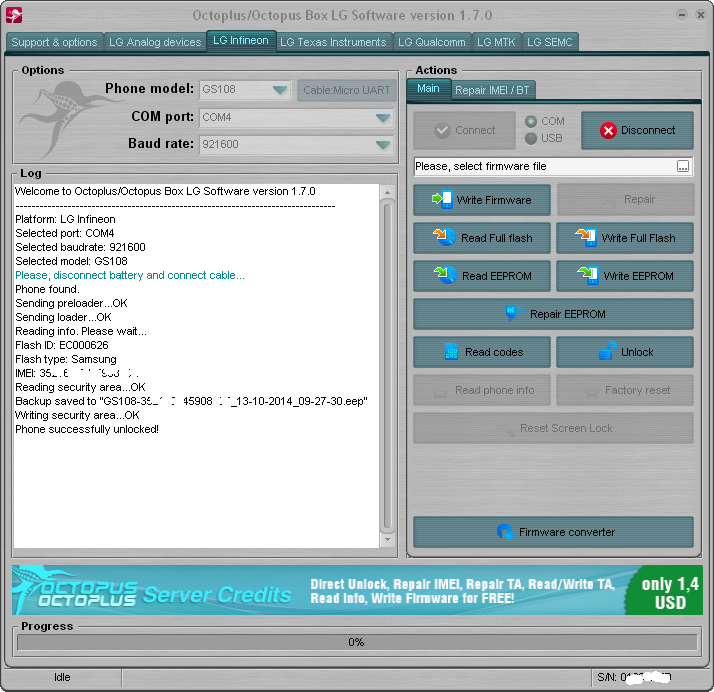Viewport: 714px width, 692px height.
Task: Browse for firmware file with ellipsis button
Action: pyautogui.click(x=682, y=166)
